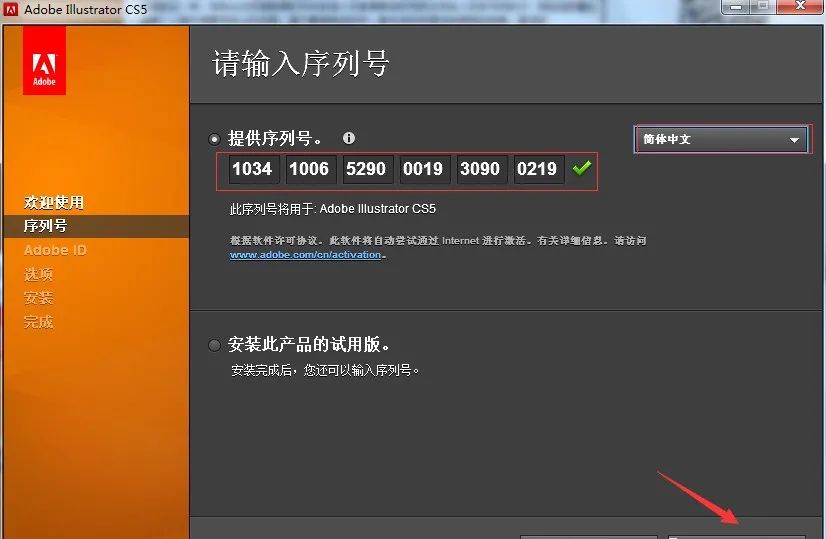
Task: Click the 请输入序列号 heading text
Action: pos(300,64)
